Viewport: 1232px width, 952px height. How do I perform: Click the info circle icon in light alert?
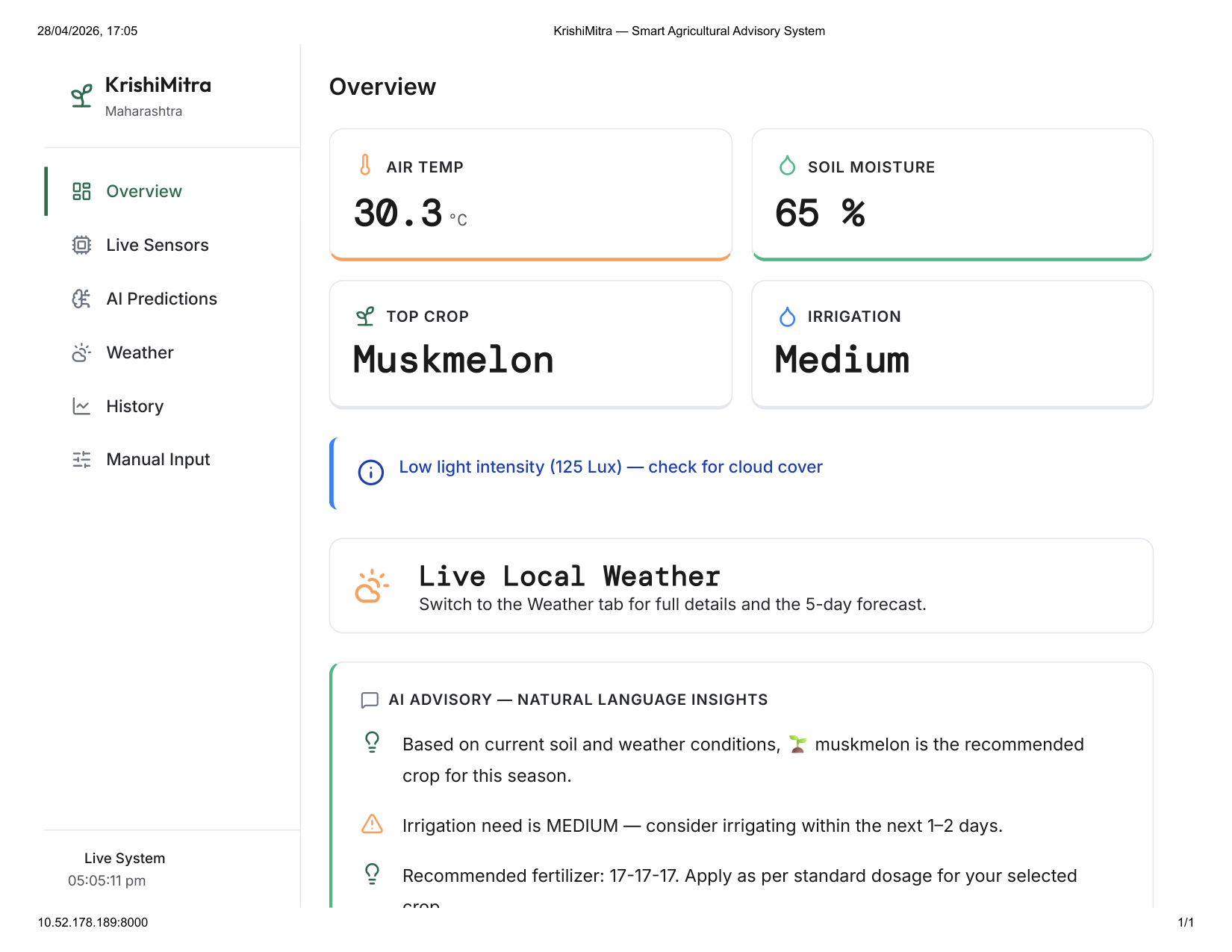371,472
